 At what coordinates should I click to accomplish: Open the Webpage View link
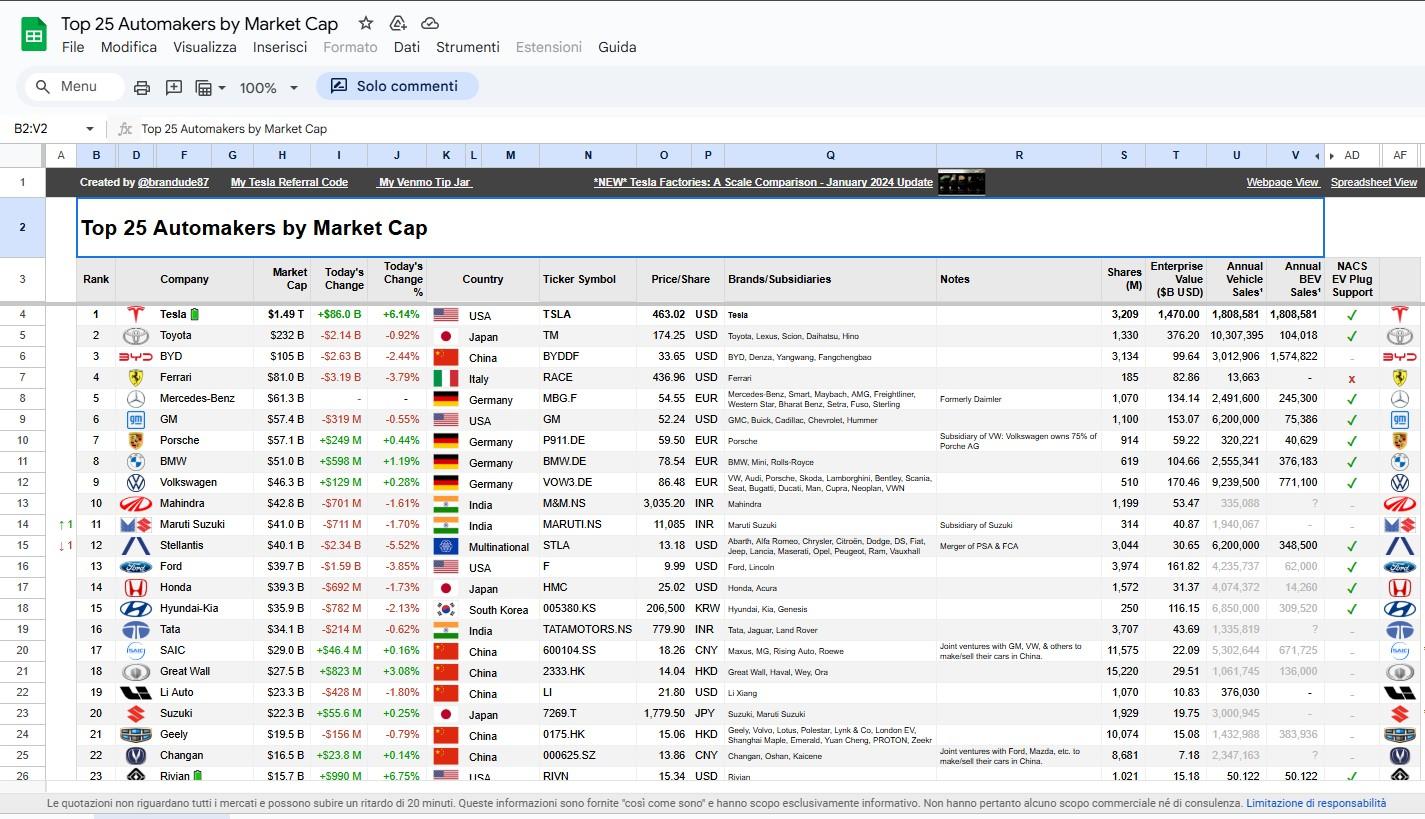[1283, 183]
